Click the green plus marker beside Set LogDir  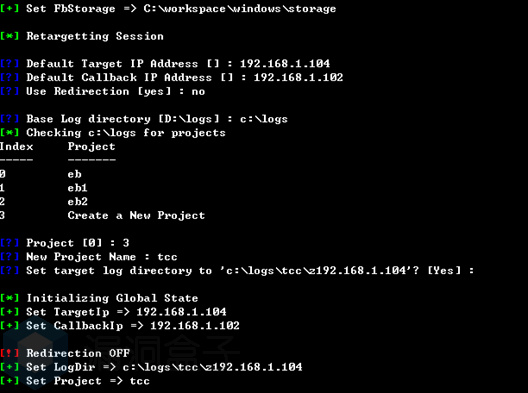(9, 367)
